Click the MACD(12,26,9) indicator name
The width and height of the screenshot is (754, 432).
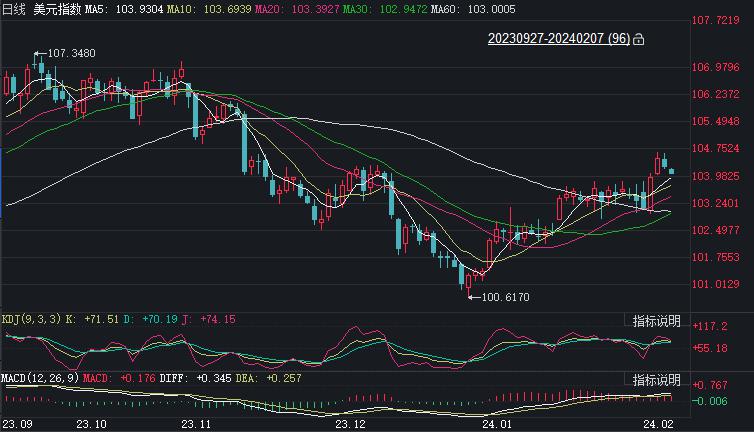coord(40,378)
